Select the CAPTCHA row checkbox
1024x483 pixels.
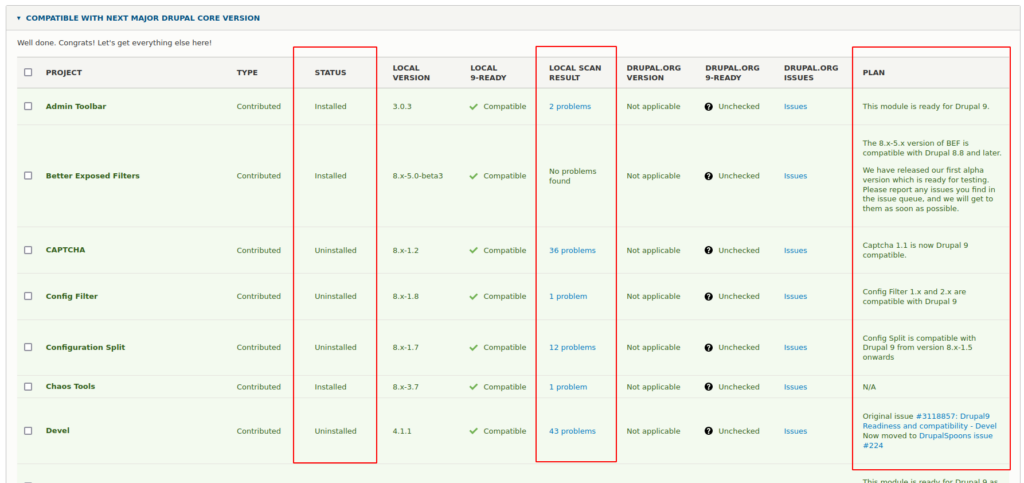coord(28,250)
